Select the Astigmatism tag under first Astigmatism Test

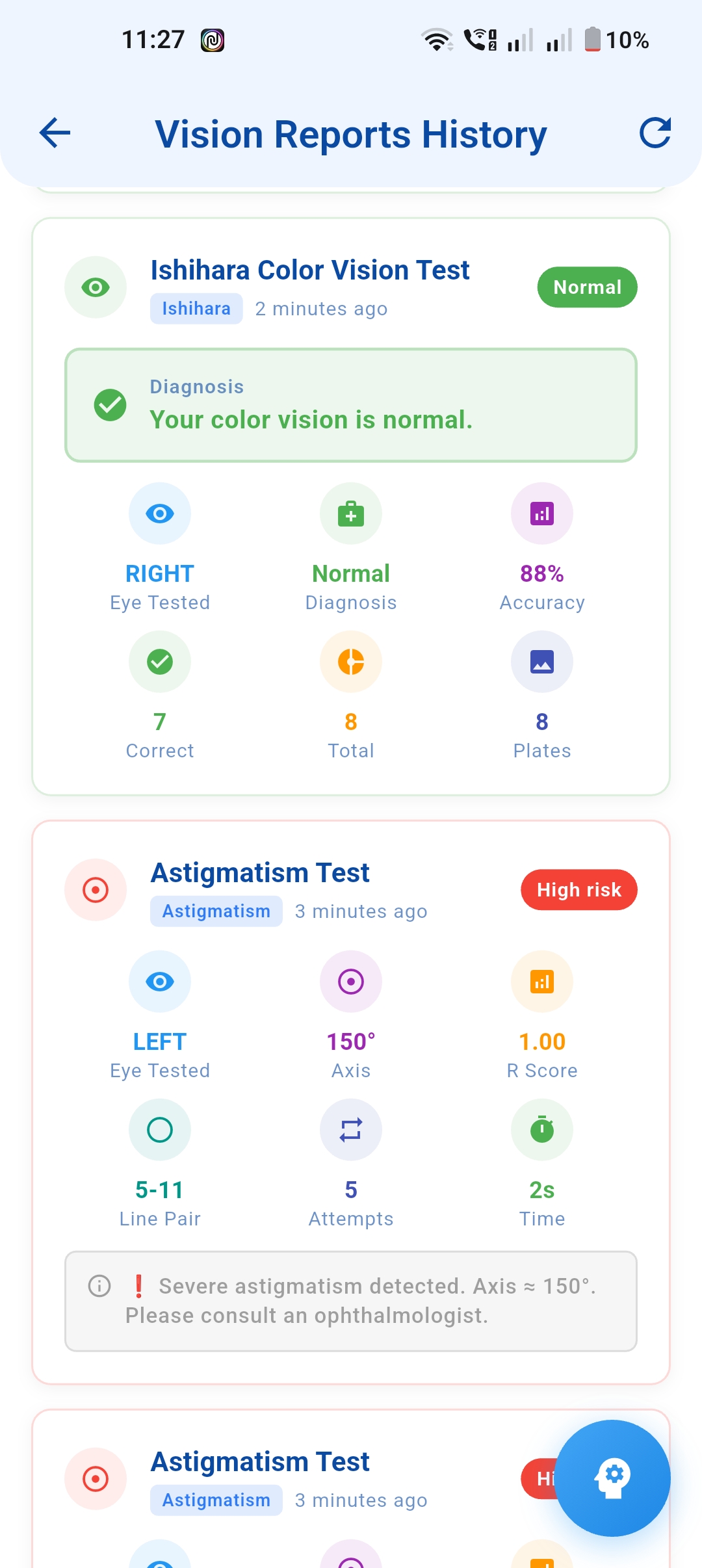(216, 911)
